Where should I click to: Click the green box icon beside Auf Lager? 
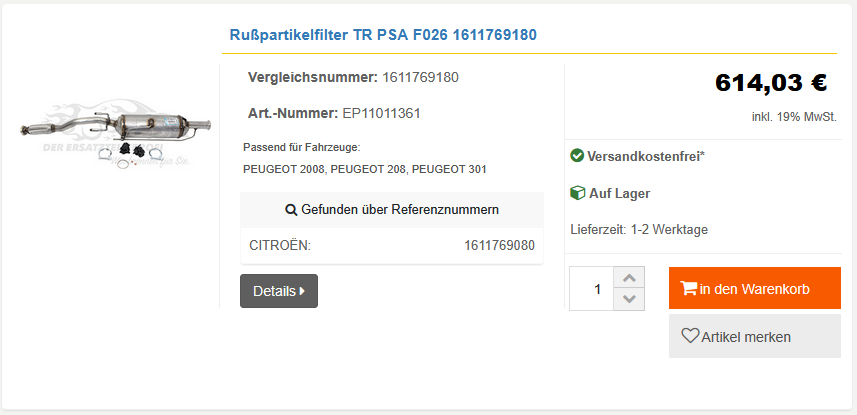(x=577, y=192)
